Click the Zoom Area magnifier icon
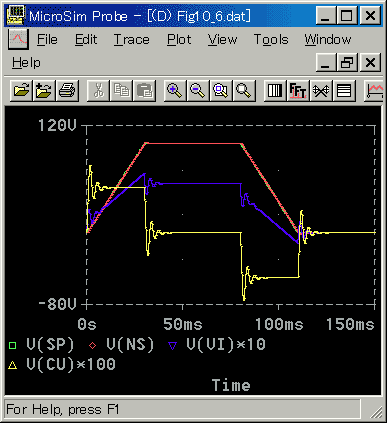 tap(221, 90)
